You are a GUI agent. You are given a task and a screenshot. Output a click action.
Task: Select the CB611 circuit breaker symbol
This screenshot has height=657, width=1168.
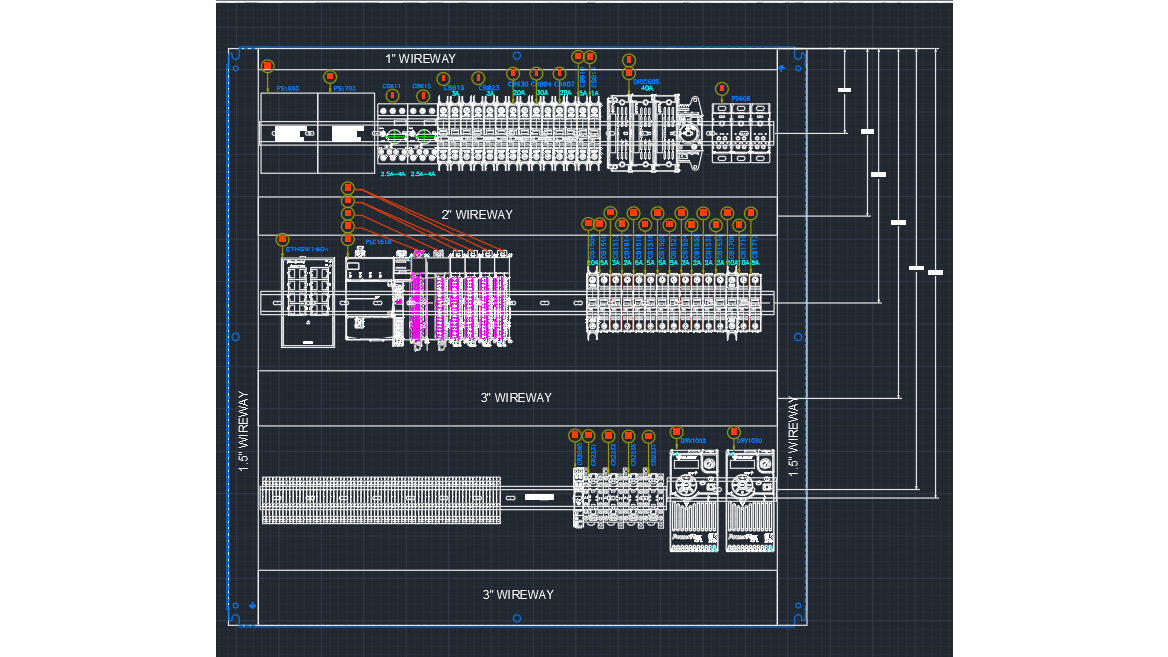[x=392, y=135]
